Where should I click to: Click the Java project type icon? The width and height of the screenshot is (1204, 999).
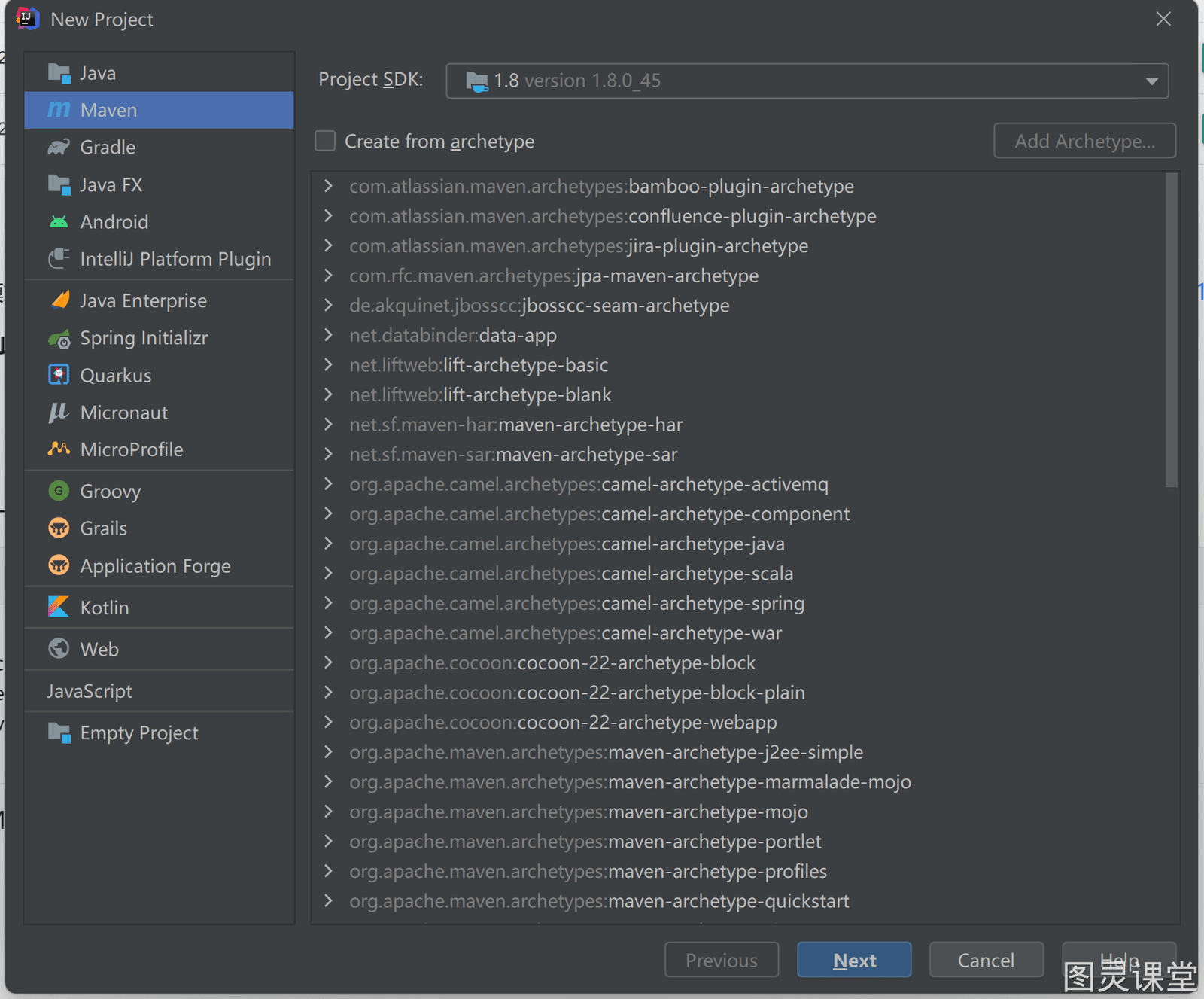(x=59, y=73)
